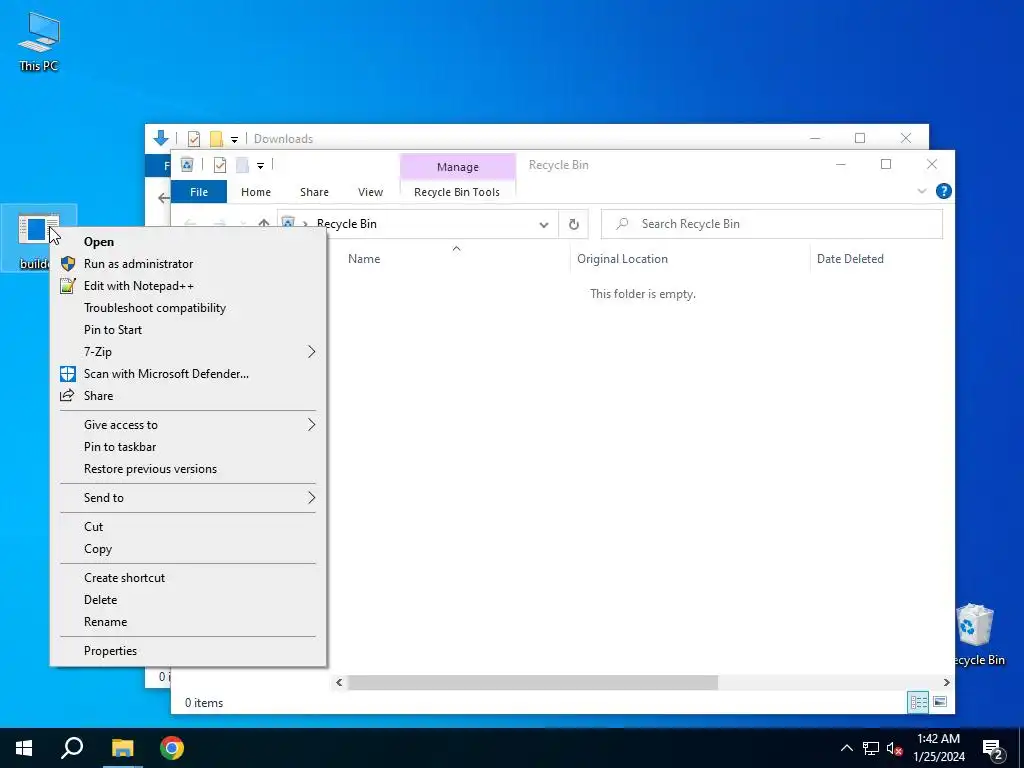
Task: Open the Action Center notifications icon
Action: (993, 749)
